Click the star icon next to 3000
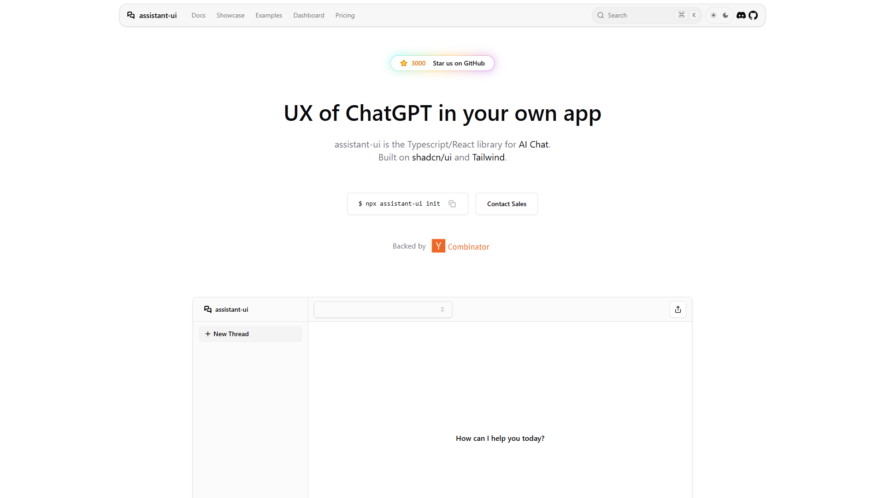This screenshot has height=498, width=885. pos(404,63)
